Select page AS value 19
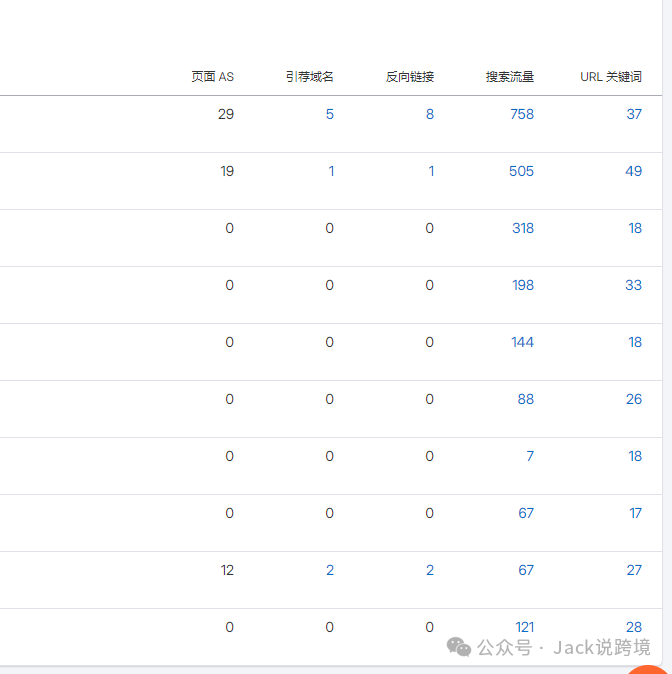The image size is (672, 674). pyautogui.click(x=227, y=171)
